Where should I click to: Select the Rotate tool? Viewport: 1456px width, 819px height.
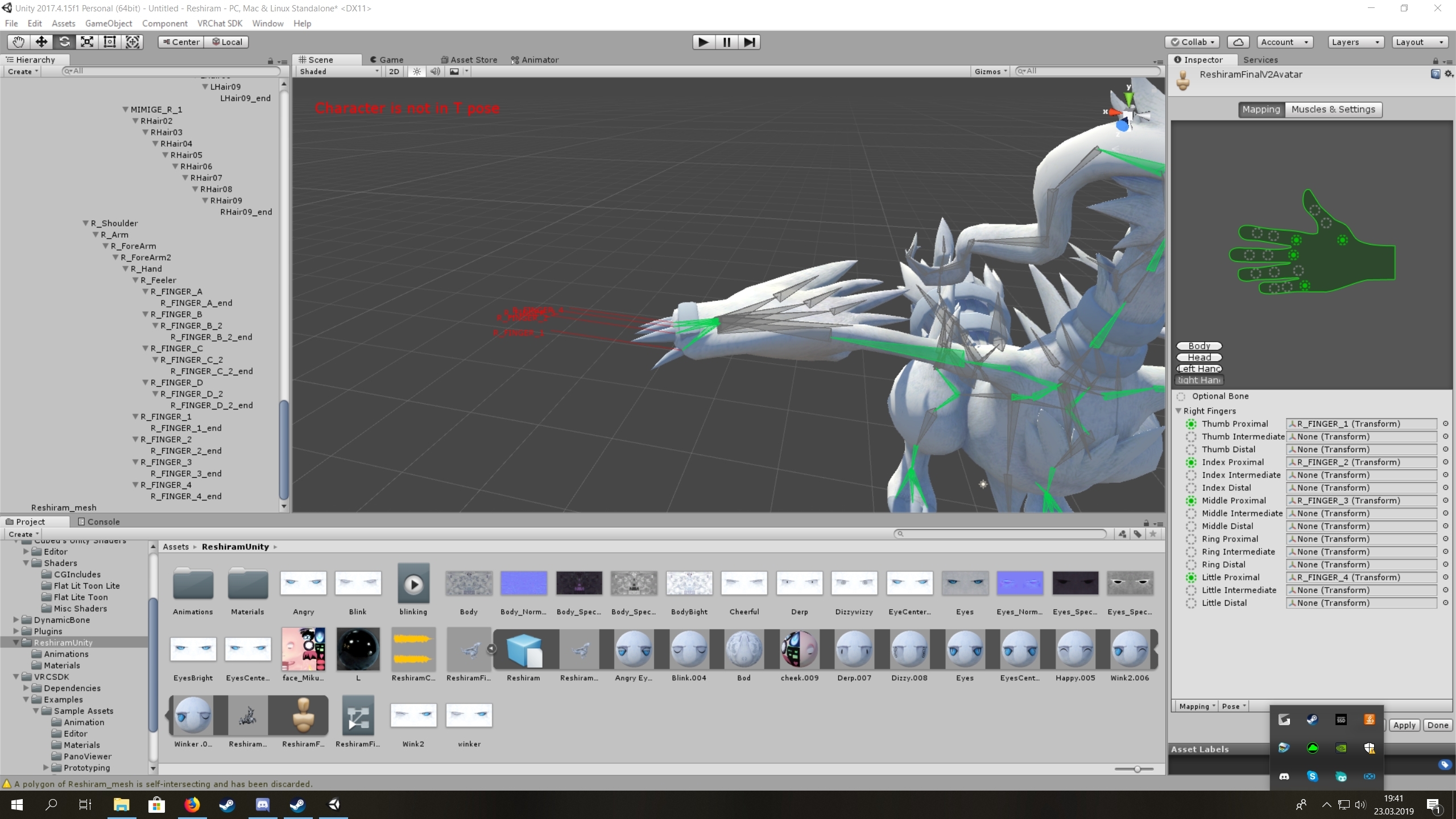point(64,42)
